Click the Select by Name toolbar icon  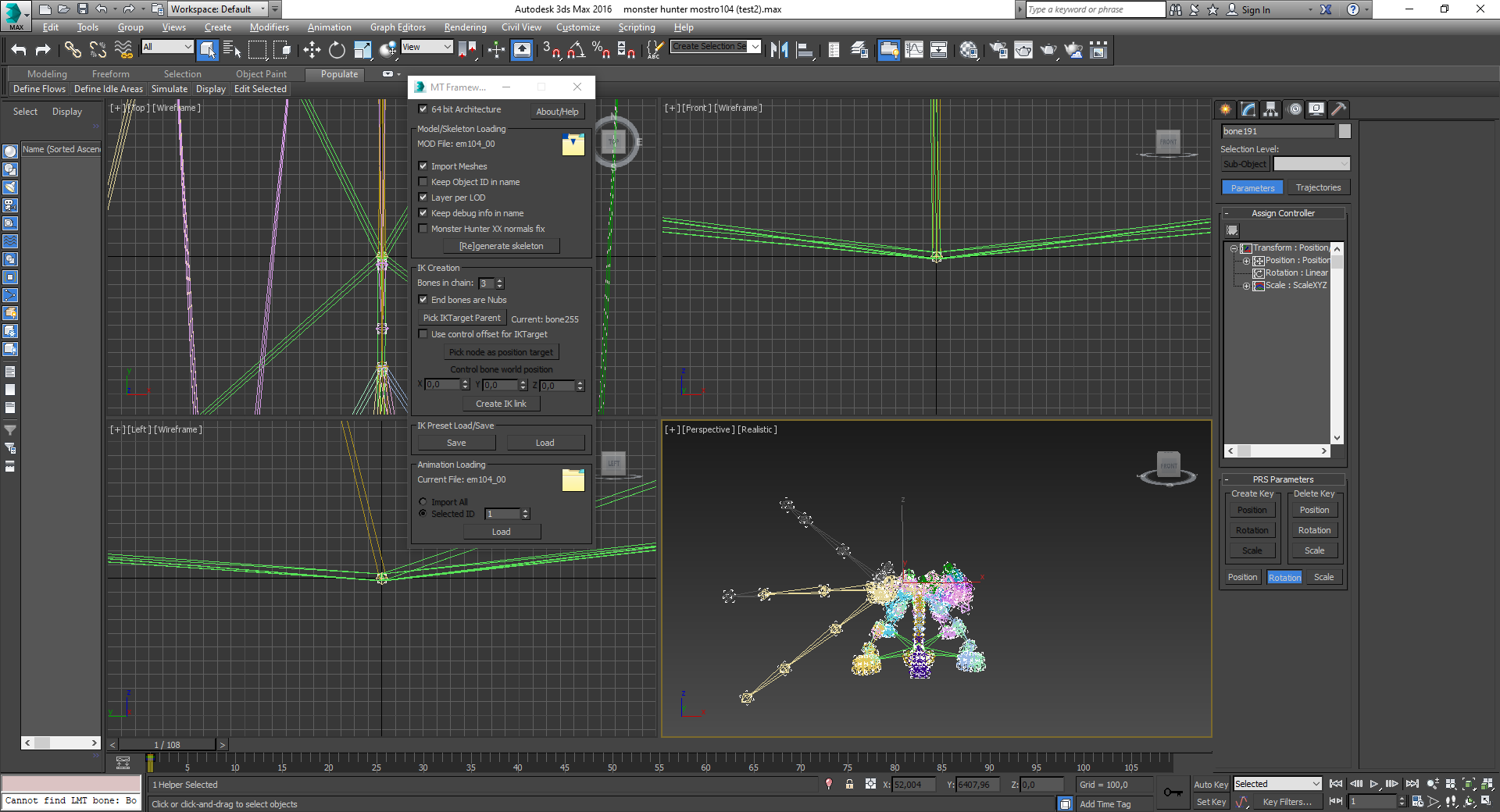pos(233,49)
